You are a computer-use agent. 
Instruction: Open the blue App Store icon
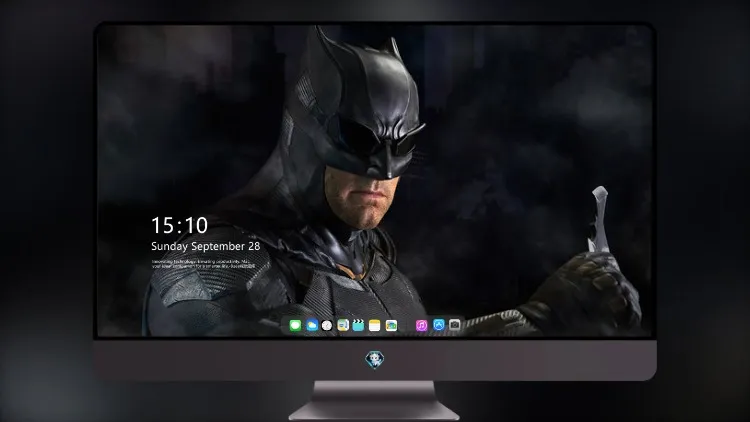pyautogui.click(x=439, y=325)
